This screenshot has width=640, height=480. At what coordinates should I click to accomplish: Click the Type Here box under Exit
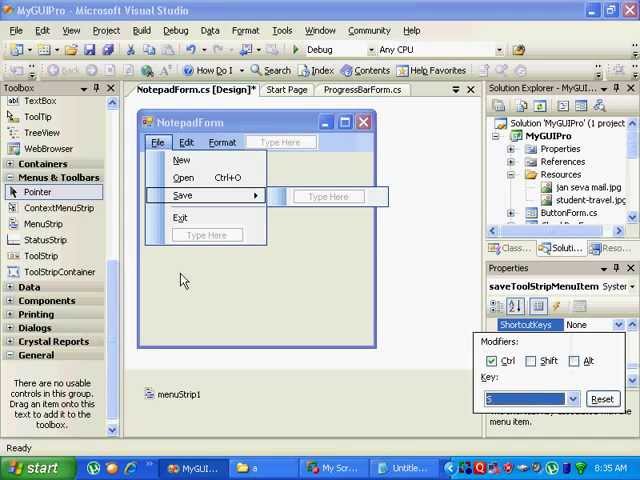pyautogui.click(x=207, y=236)
